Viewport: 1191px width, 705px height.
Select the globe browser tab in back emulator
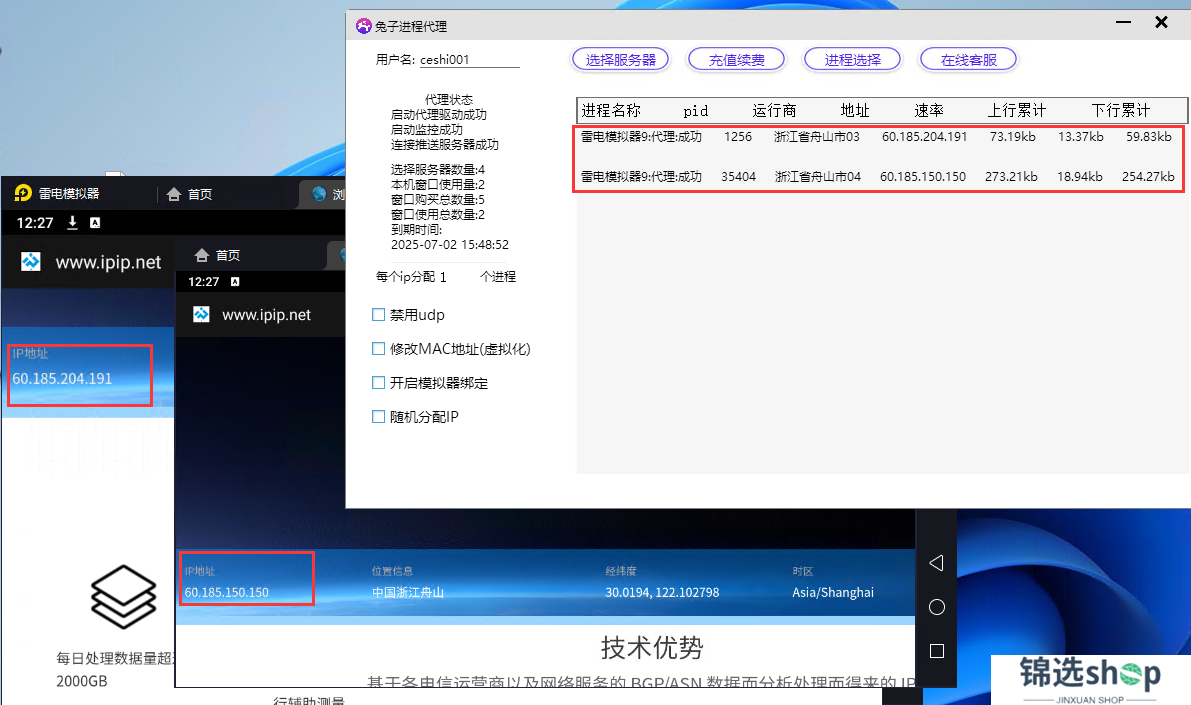pos(319,194)
